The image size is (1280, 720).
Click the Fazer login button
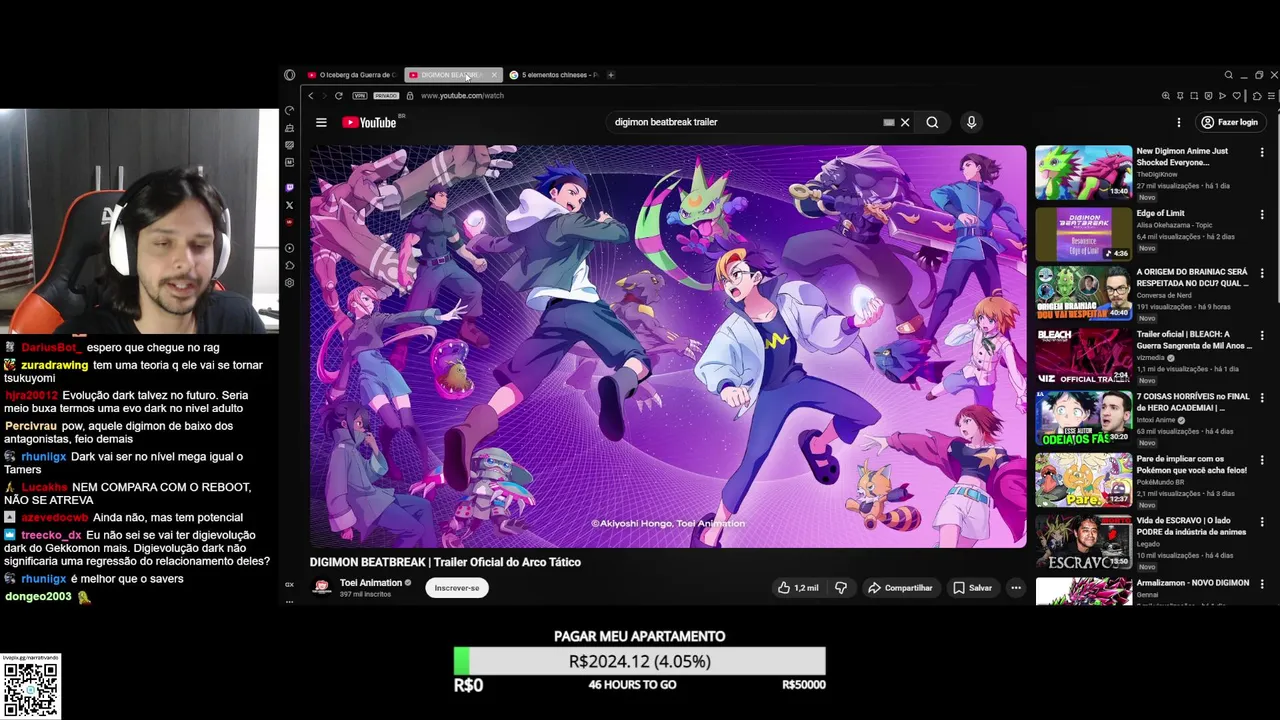pyautogui.click(x=1230, y=122)
